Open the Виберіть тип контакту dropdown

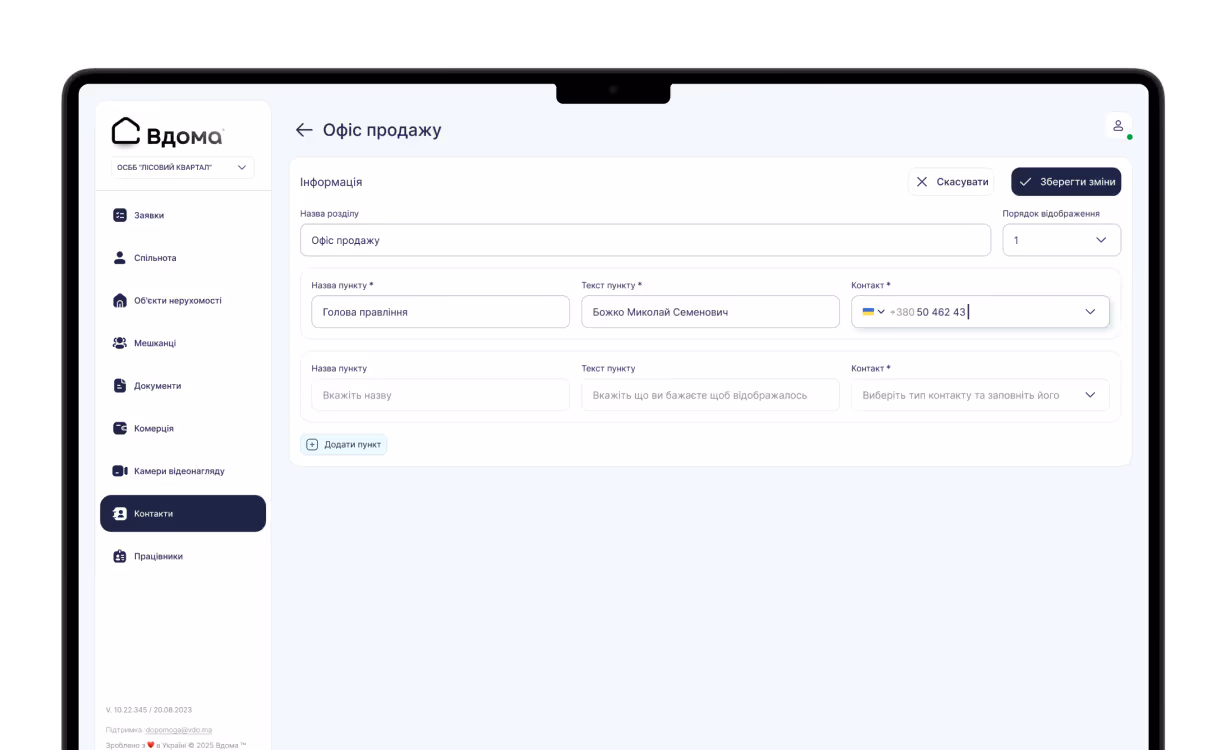pos(980,395)
